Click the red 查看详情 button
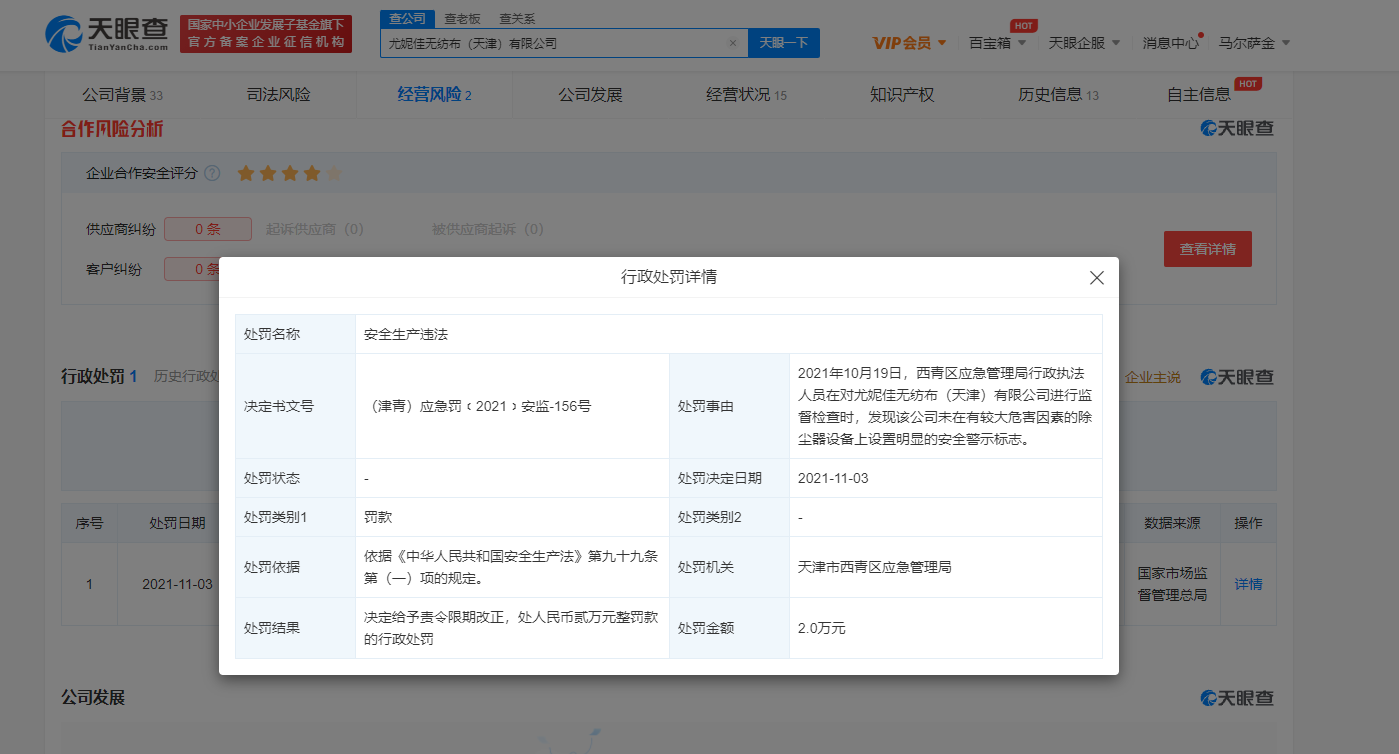Viewport: 1399px width, 754px height. (1208, 249)
